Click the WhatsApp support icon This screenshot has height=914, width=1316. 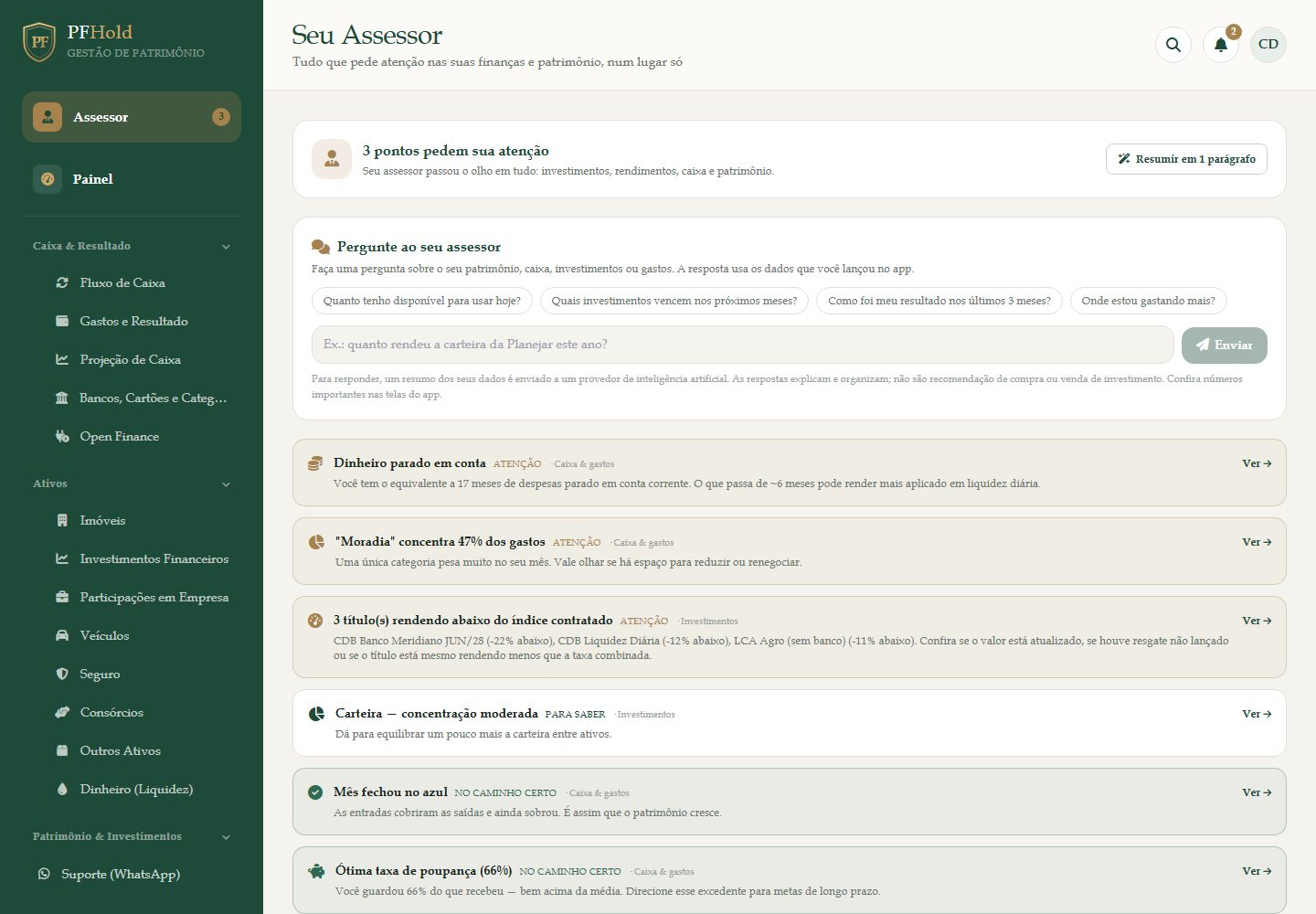click(x=44, y=875)
